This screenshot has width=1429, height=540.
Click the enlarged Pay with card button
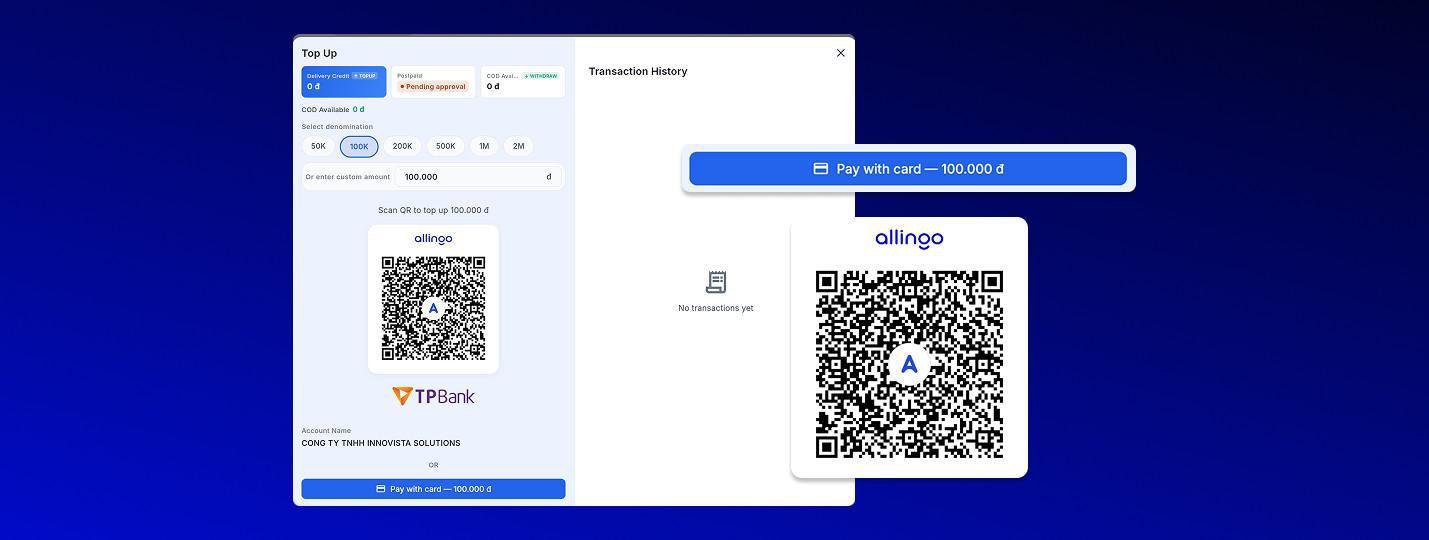tap(908, 169)
